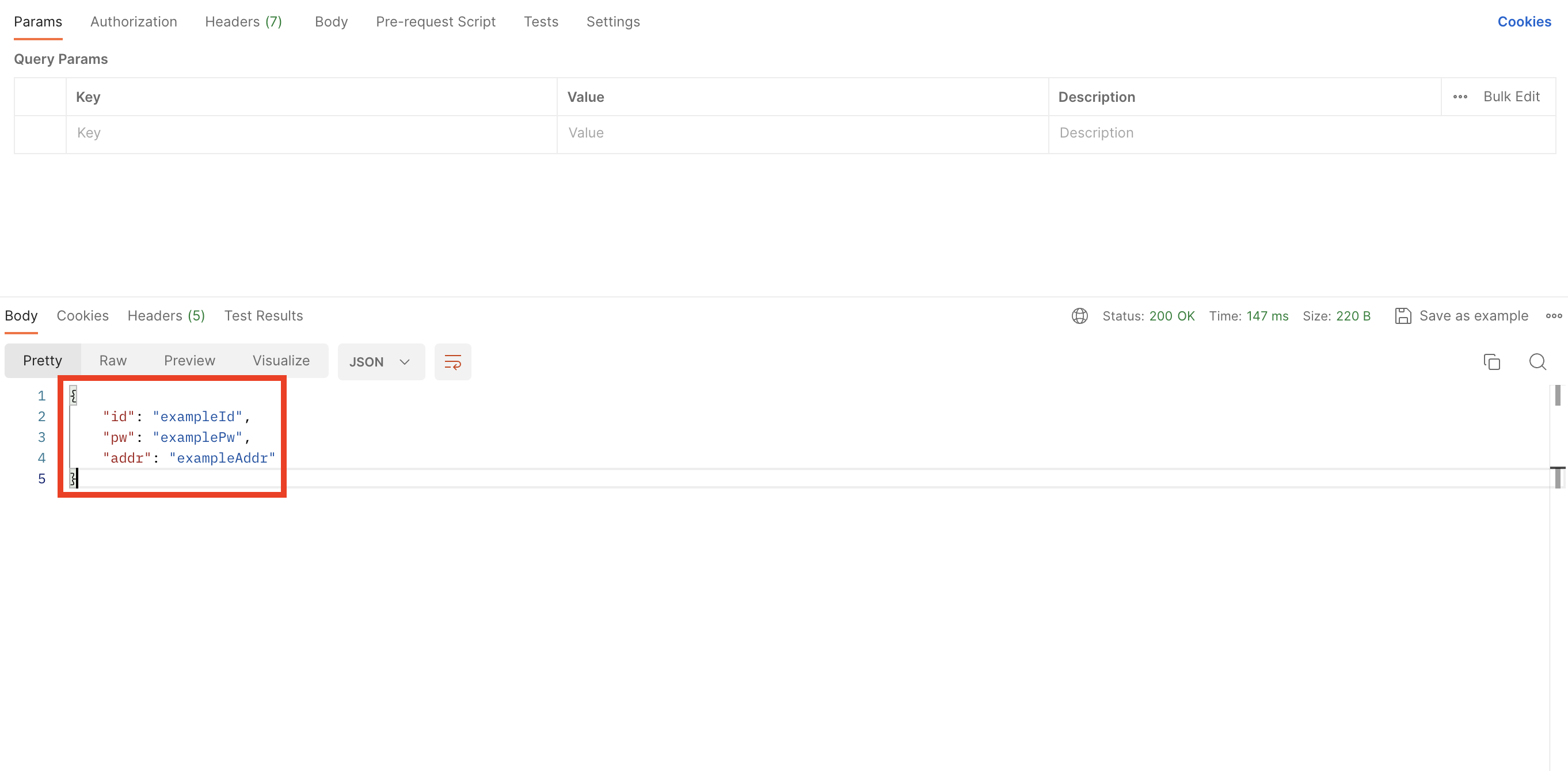Image resolution: width=1568 pixels, height=771 pixels.
Task: Open response Headers (5) tab
Action: point(166,316)
